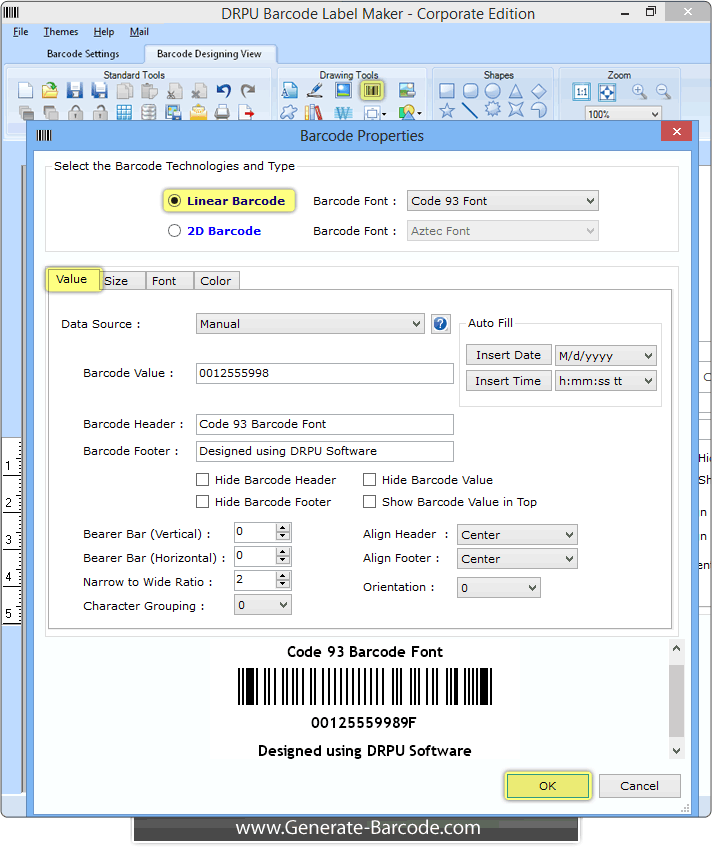The height and width of the screenshot is (847, 712).
Task: Select the Rounded rectangle shape
Action: pos(471,91)
